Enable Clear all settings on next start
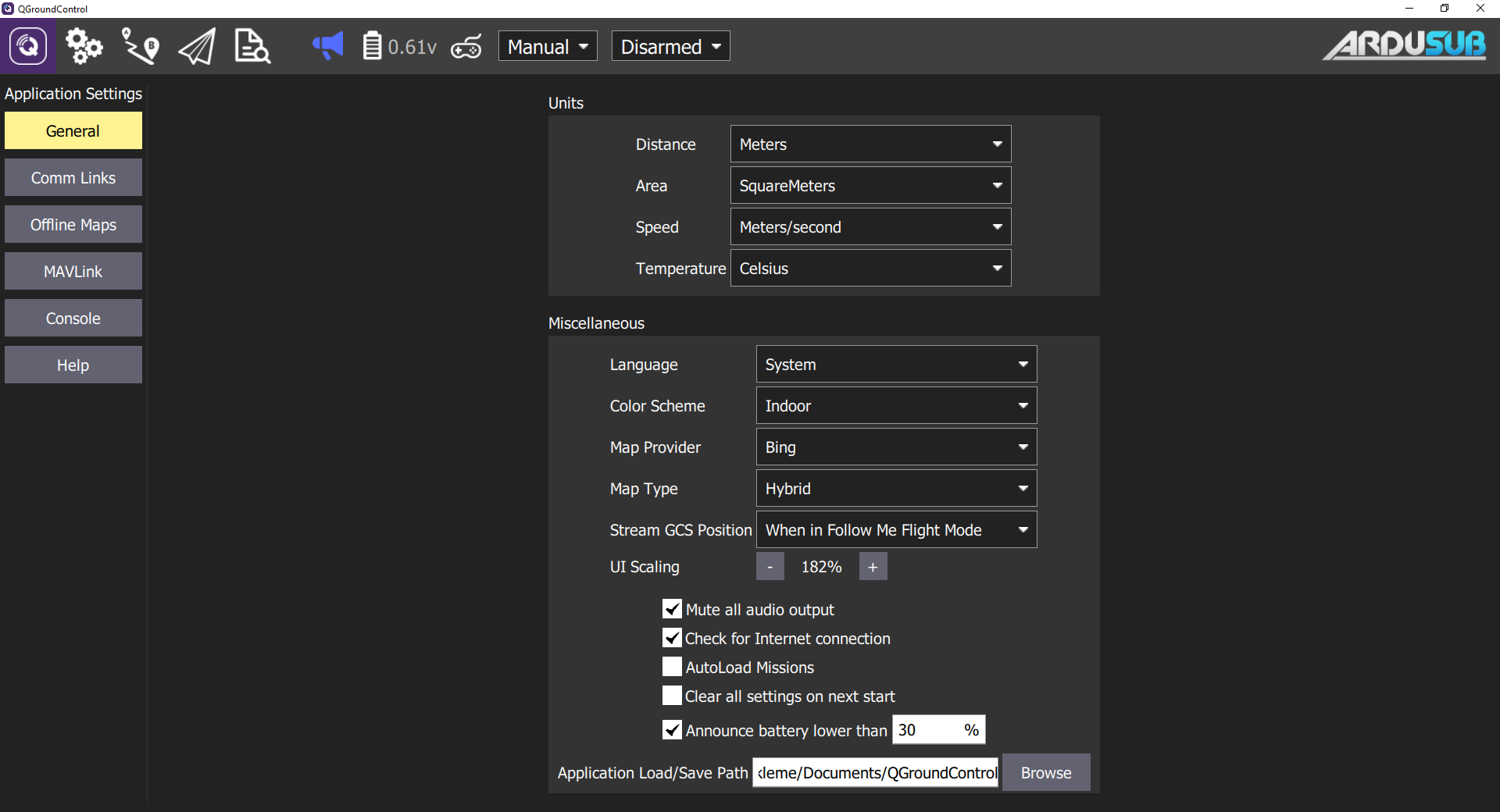 (672, 696)
